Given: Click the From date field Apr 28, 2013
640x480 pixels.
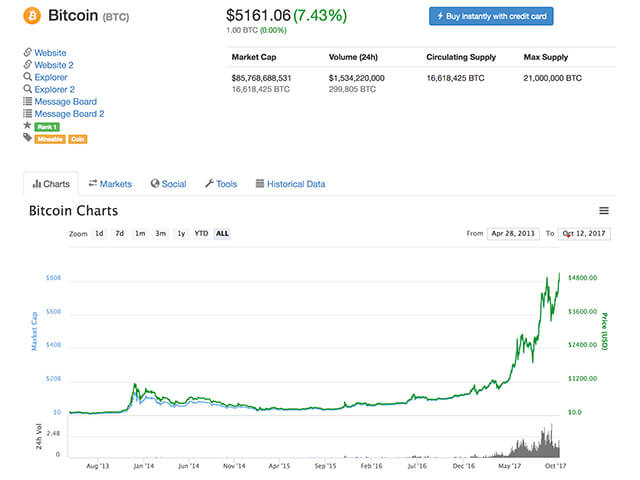Looking at the screenshot, I should coord(513,233).
